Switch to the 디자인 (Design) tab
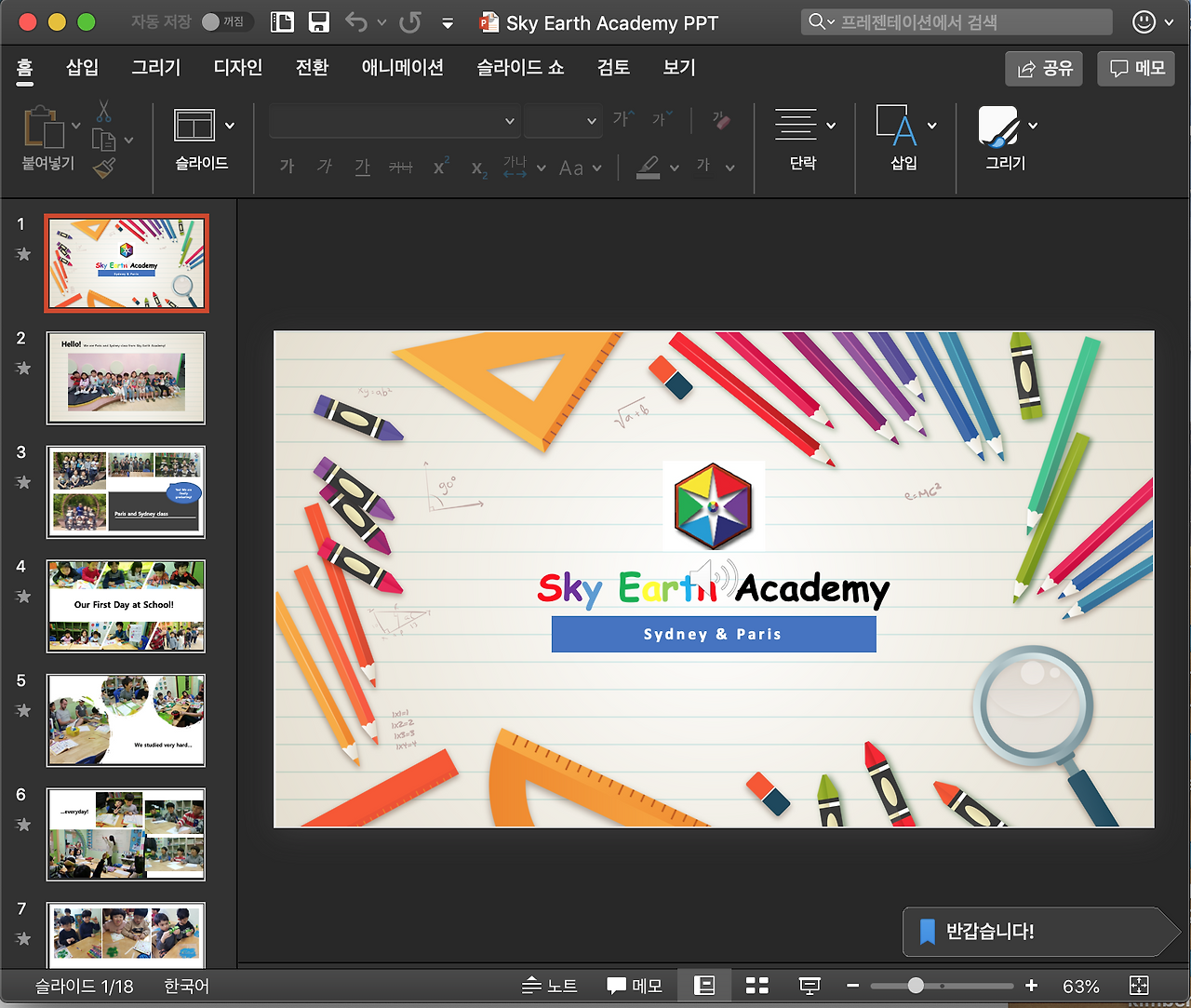Viewport: 1191px width, 1008px height. 238,67
